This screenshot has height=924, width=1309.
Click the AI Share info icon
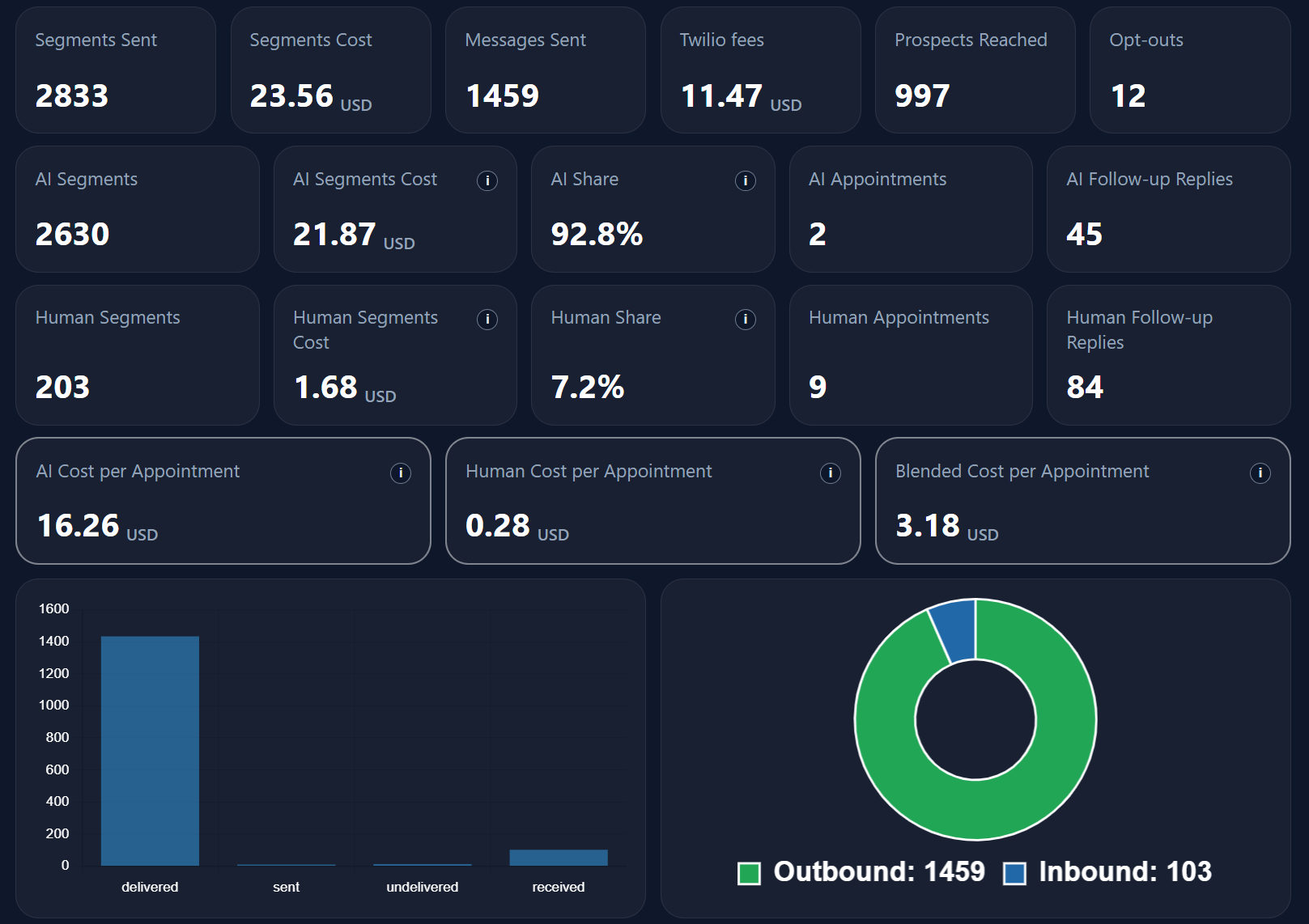pos(746,181)
